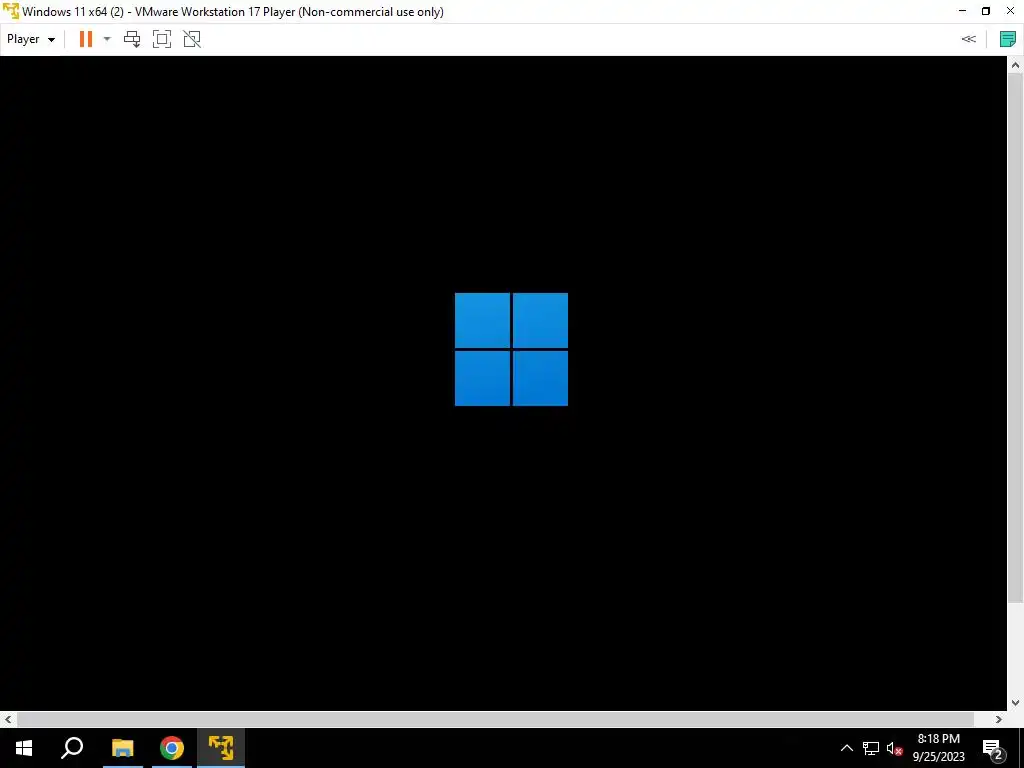
Task: Click the horizontal scrollbar right arrow
Action: (x=999, y=719)
